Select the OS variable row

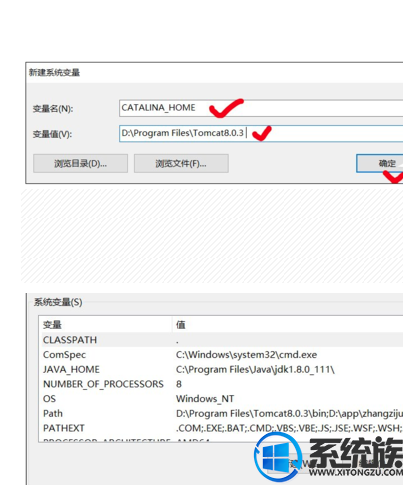(x=221, y=399)
